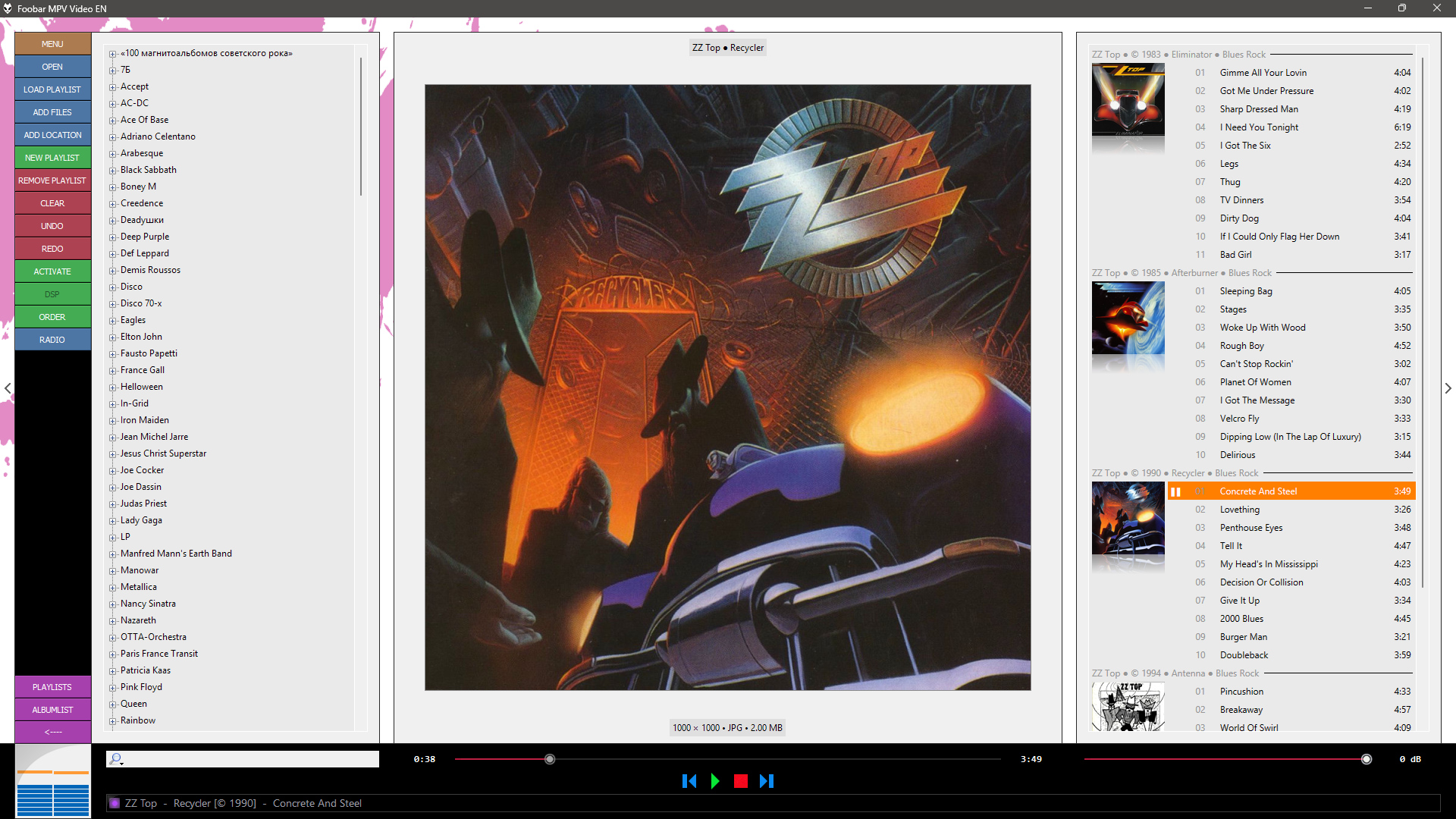Expand the Metallica tree node
1456x819 pixels.
tap(112, 588)
